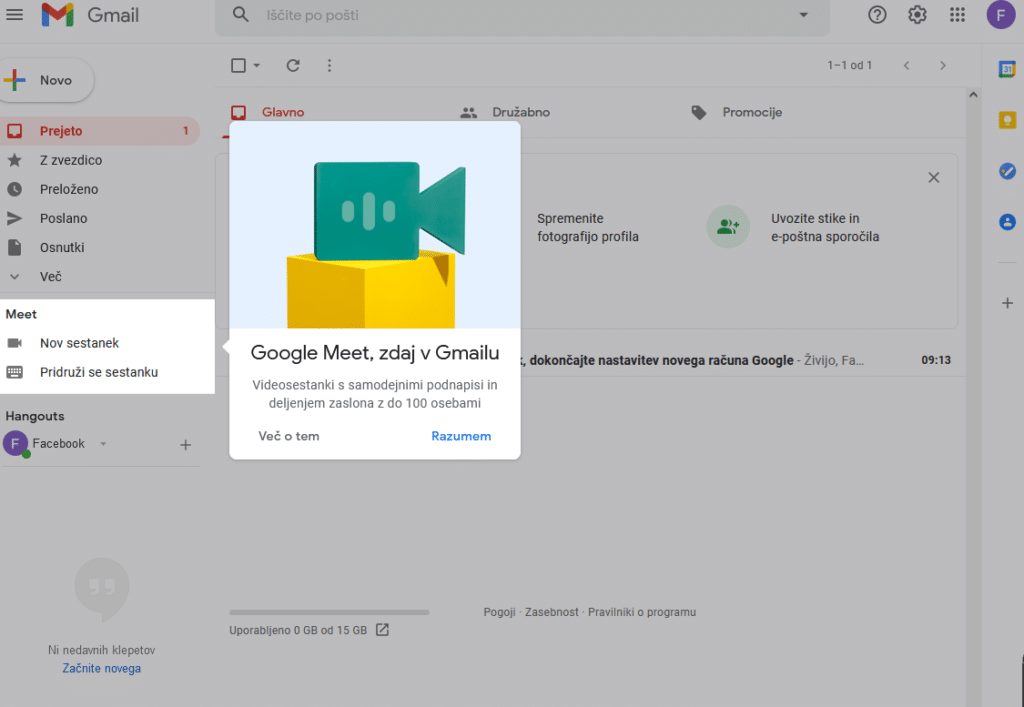Open search options dropdown arrow
The width and height of the screenshot is (1024, 707).
pyautogui.click(x=803, y=14)
